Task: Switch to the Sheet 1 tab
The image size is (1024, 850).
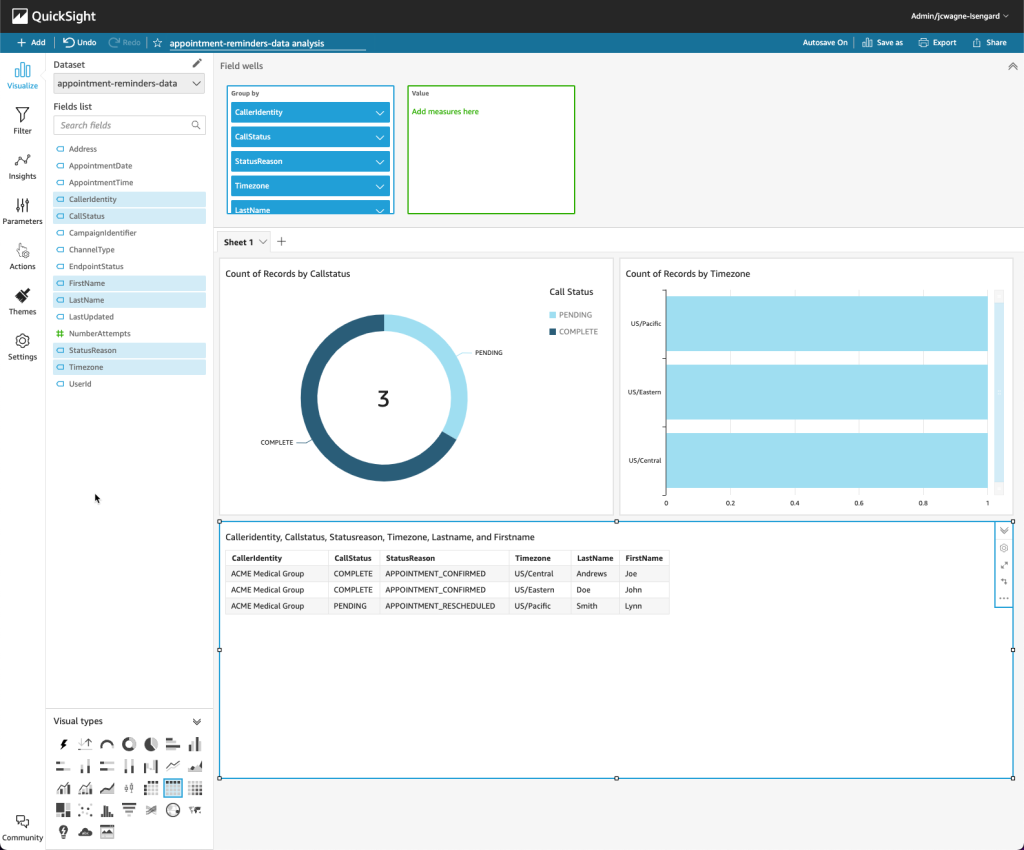Action: [237, 241]
